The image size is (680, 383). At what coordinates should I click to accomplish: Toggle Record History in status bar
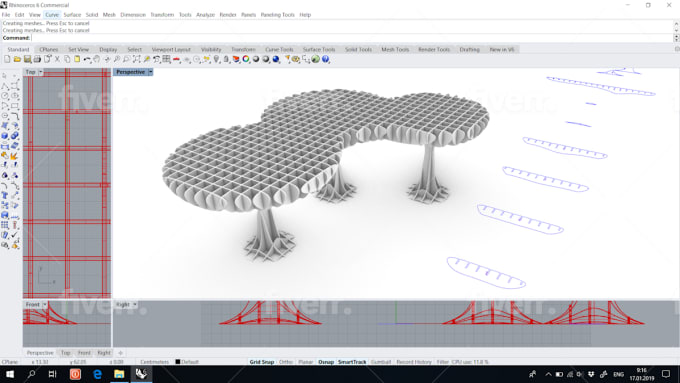point(414,362)
